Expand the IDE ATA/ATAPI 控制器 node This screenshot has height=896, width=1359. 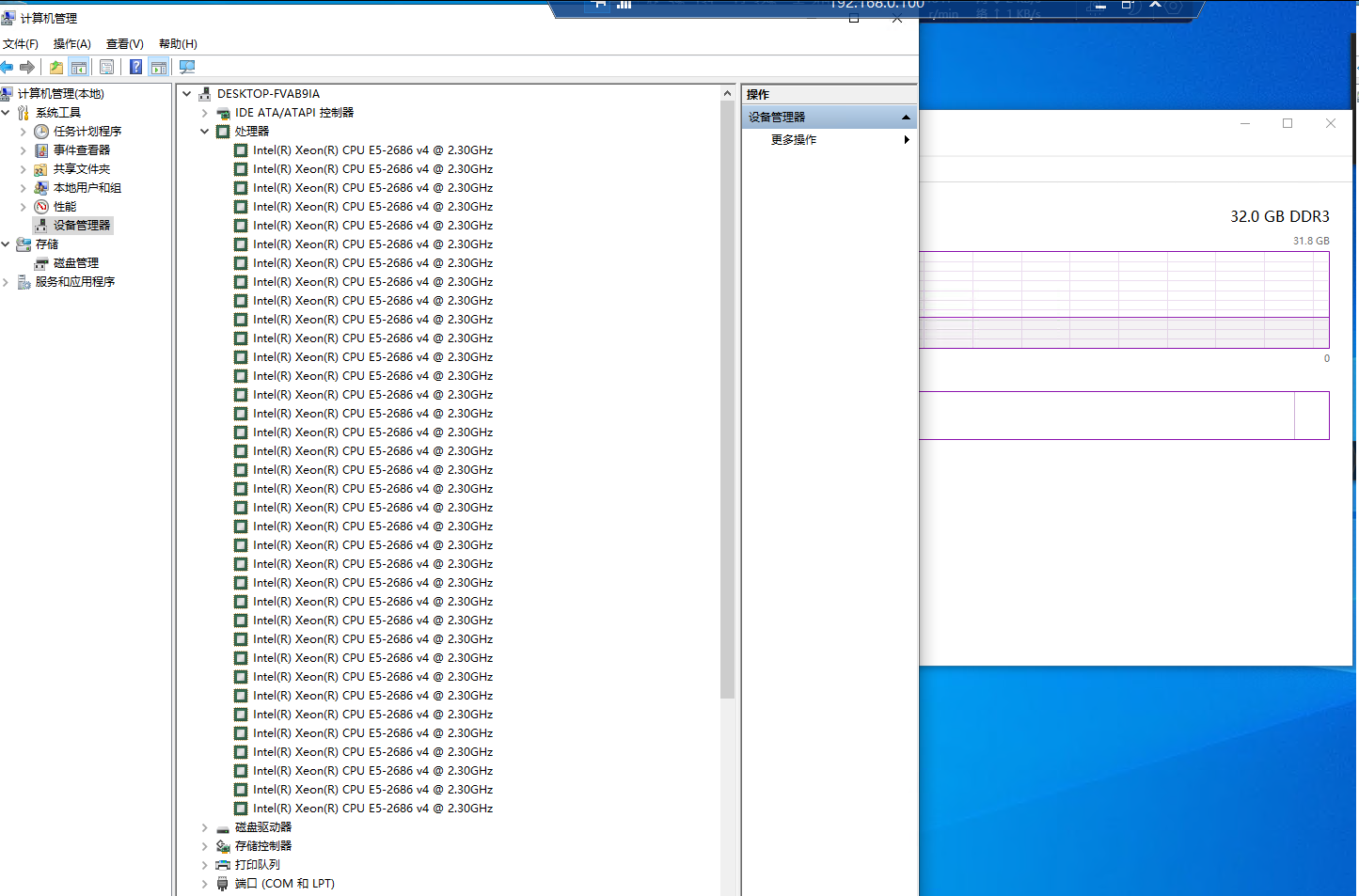204,113
